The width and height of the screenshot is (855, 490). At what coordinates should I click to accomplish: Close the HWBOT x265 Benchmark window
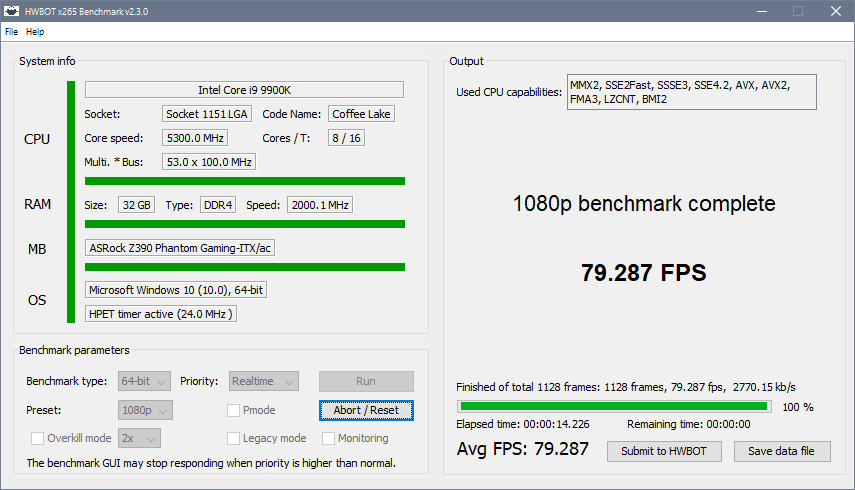(x=835, y=11)
